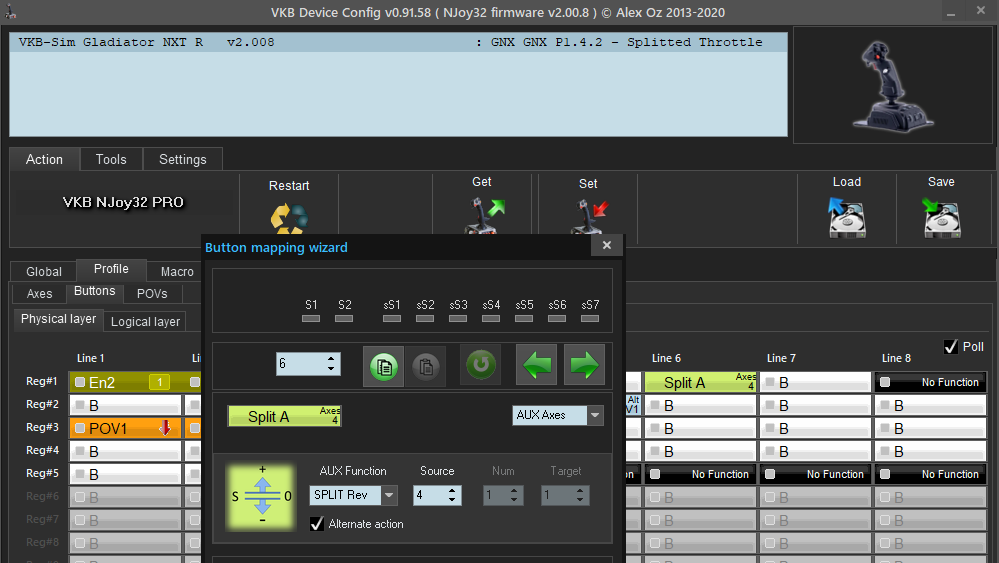
Task: Click the Reg#5 row label
Action: tap(42, 473)
